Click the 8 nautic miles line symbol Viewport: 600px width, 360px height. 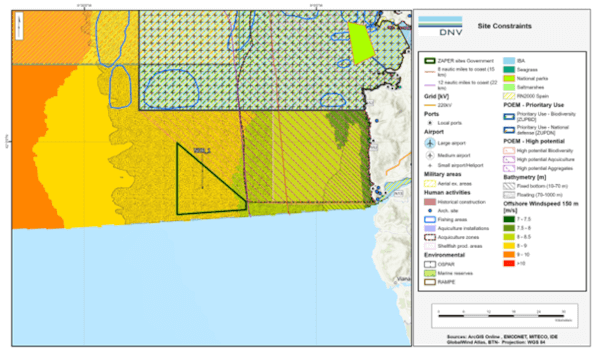click(430, 72)
